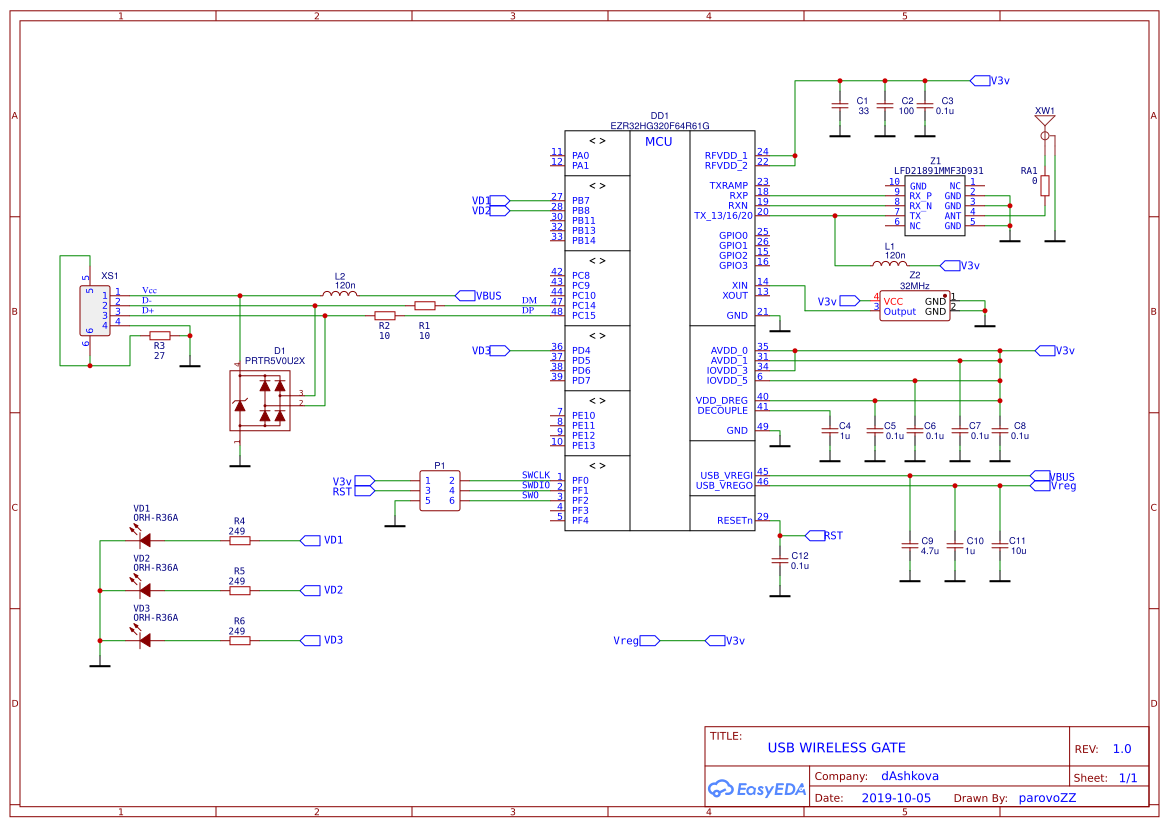Select the VD2 net flag right of R5
1169x828 pixels.
pyautogui.click(x=321, y=590)
